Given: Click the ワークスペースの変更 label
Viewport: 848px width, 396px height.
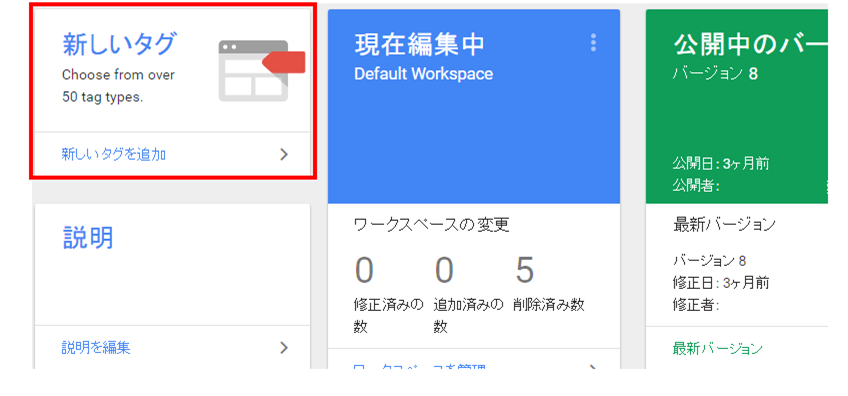Looking at the screenshot, I should [432, 225].
